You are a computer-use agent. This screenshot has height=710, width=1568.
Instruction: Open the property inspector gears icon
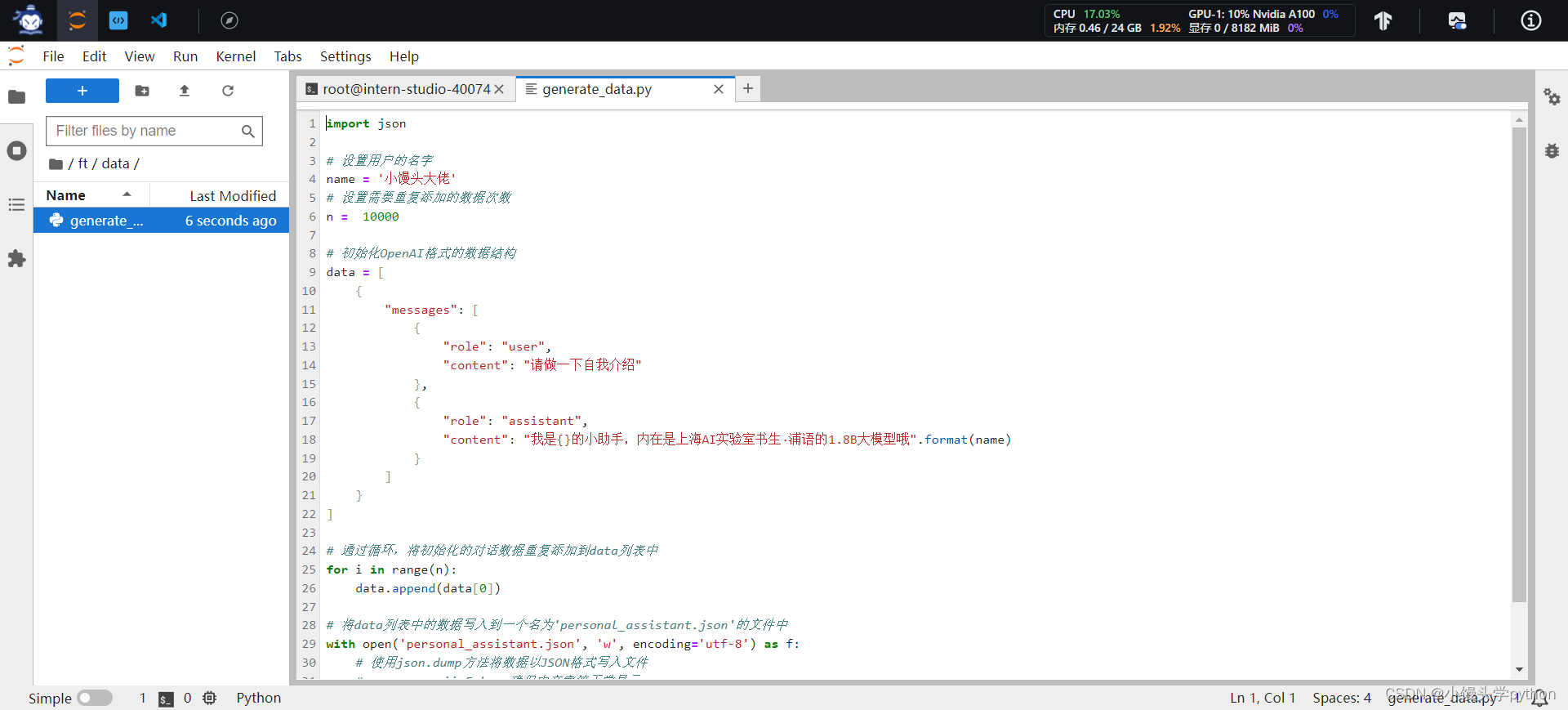(x=1552, y=96)
